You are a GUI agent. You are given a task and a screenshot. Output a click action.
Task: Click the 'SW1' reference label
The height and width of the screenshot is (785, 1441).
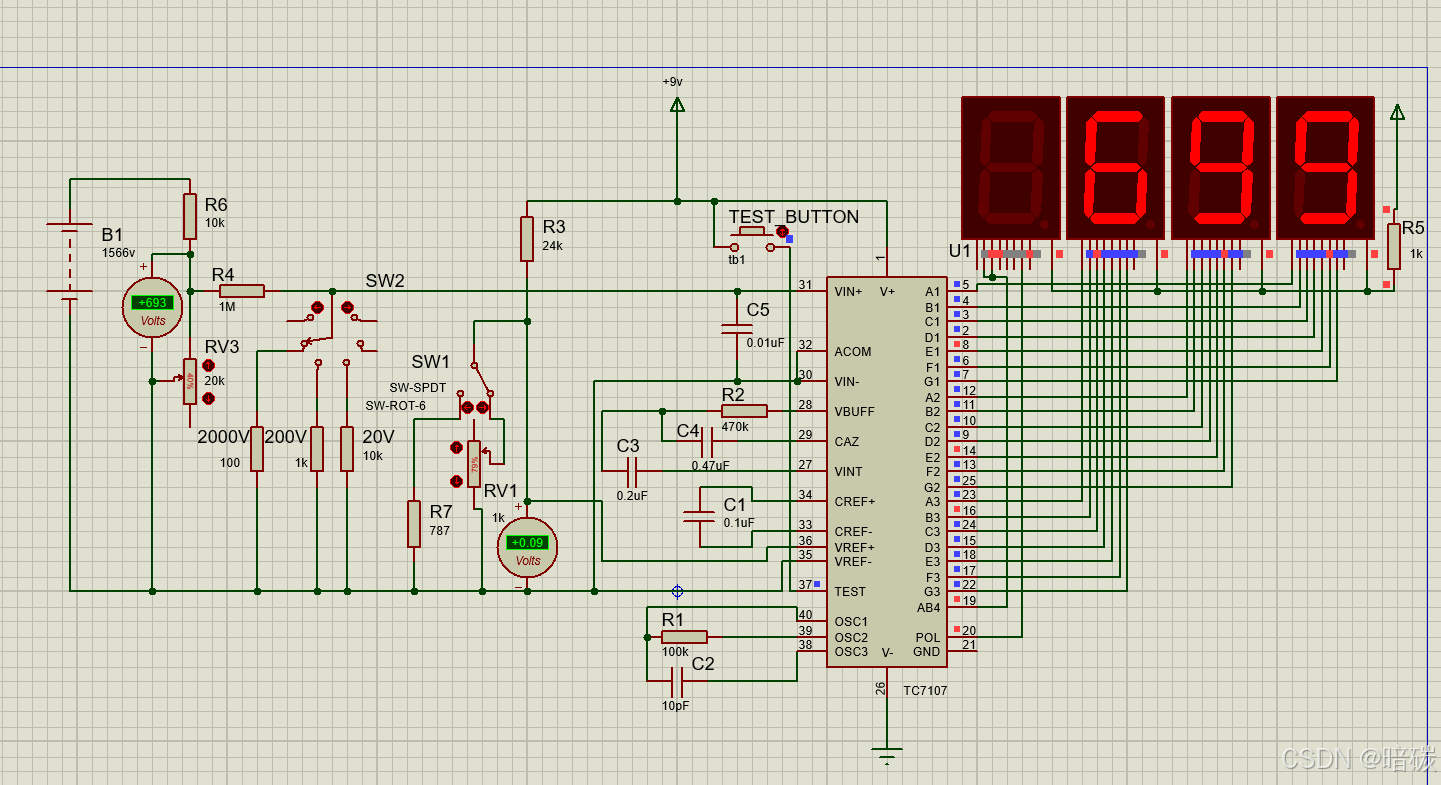[x=431, y=361]
